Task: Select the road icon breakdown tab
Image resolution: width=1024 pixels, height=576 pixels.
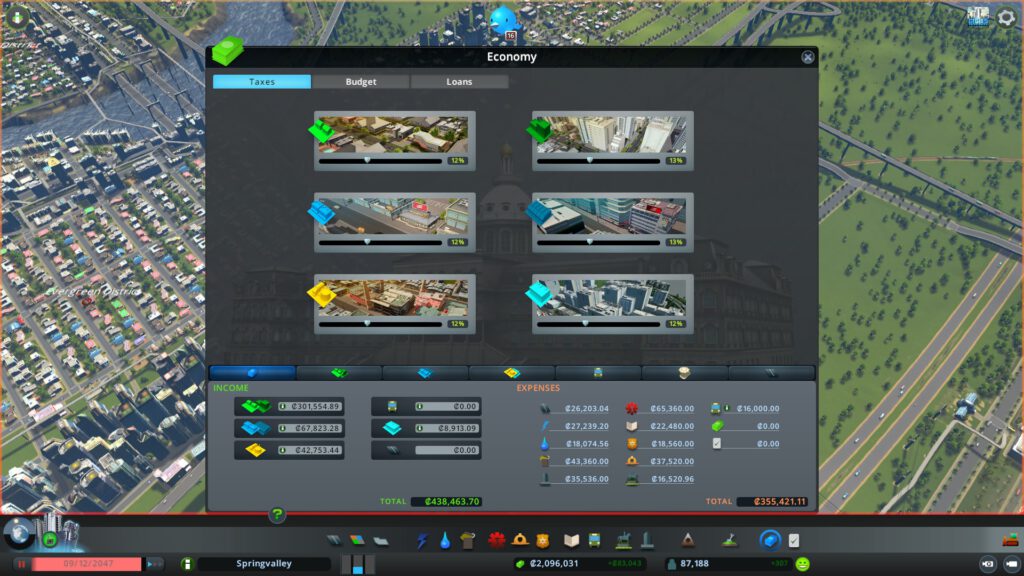Action: [771, 373]
